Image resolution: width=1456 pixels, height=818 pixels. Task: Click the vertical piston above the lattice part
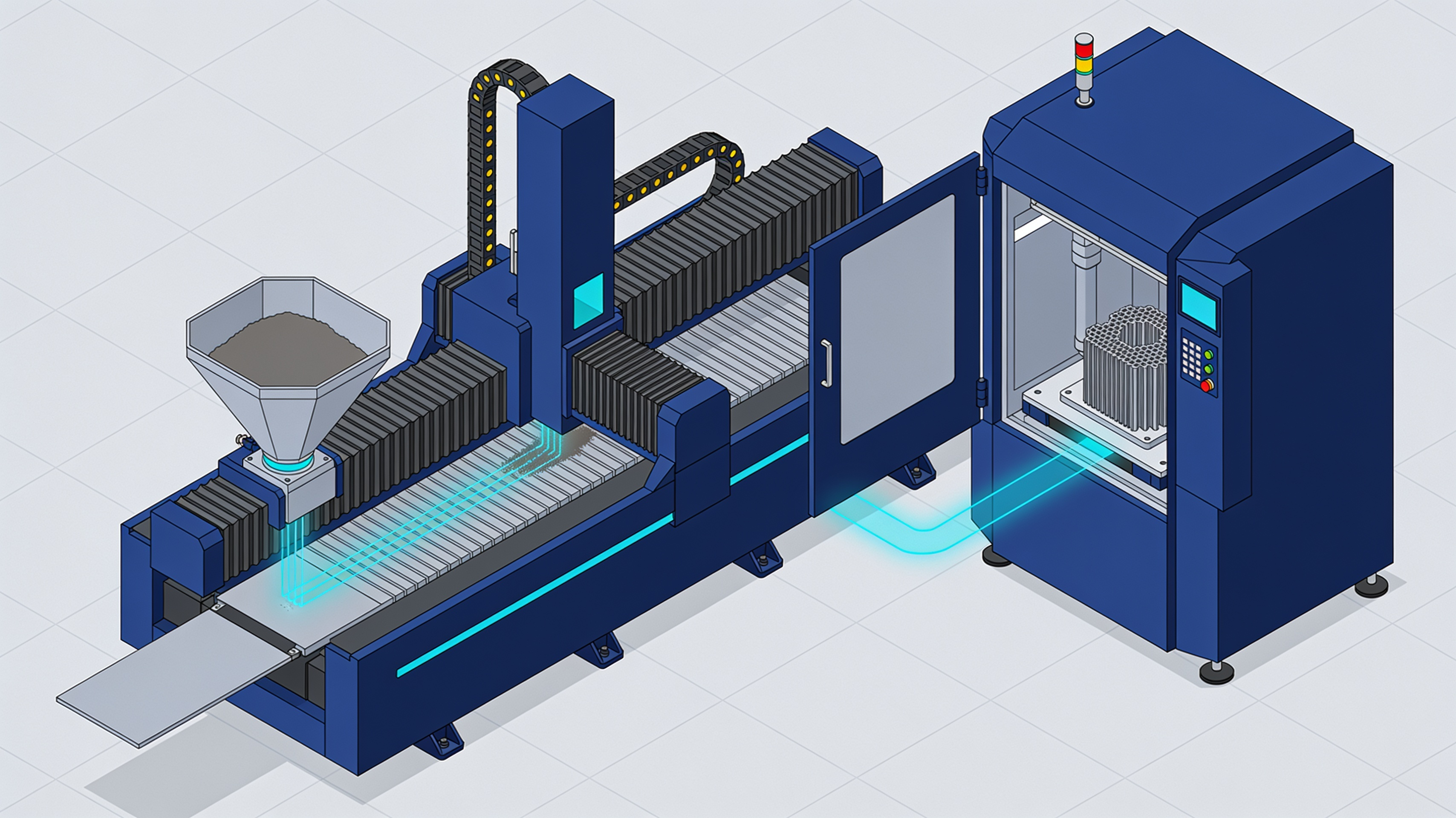point(1085,294)
